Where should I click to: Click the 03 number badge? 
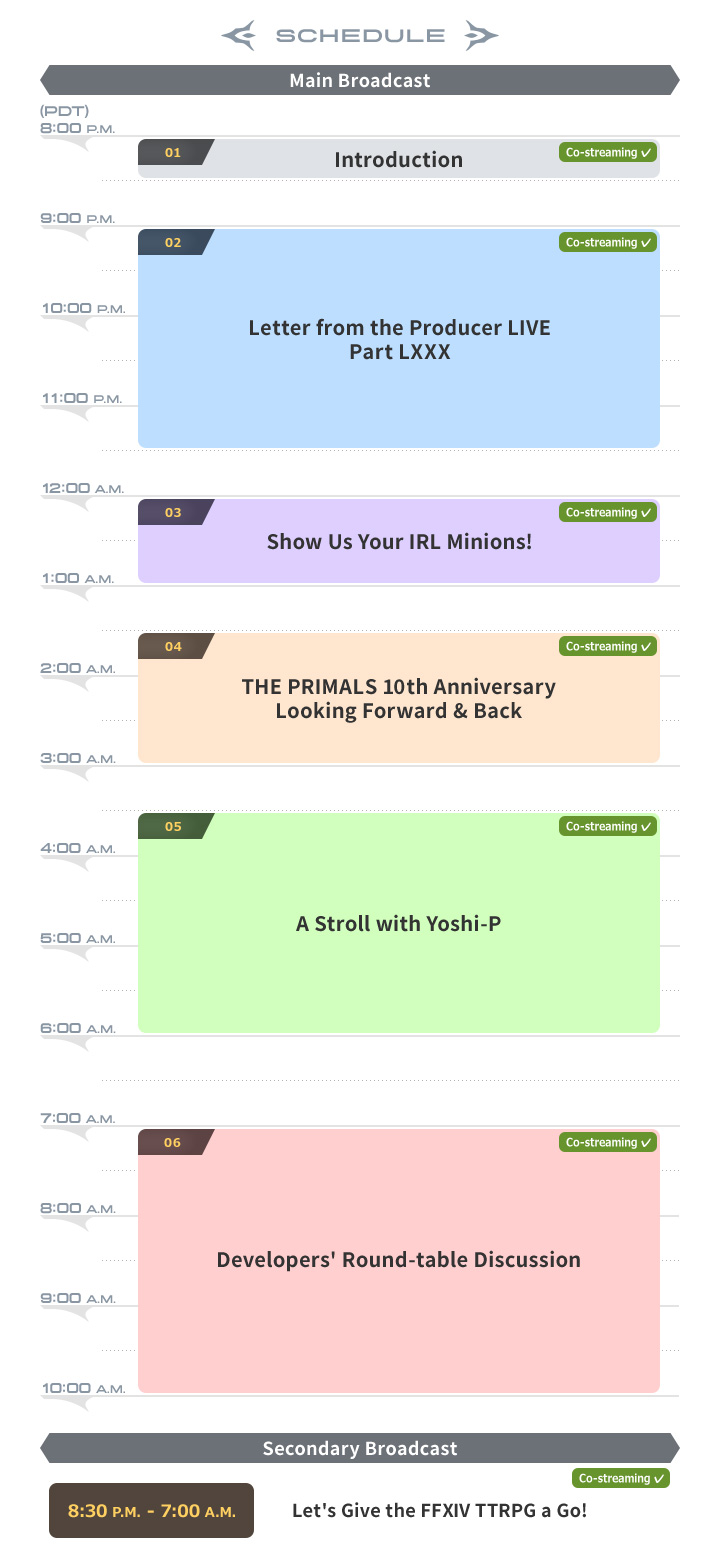click(x=174, y=513)
